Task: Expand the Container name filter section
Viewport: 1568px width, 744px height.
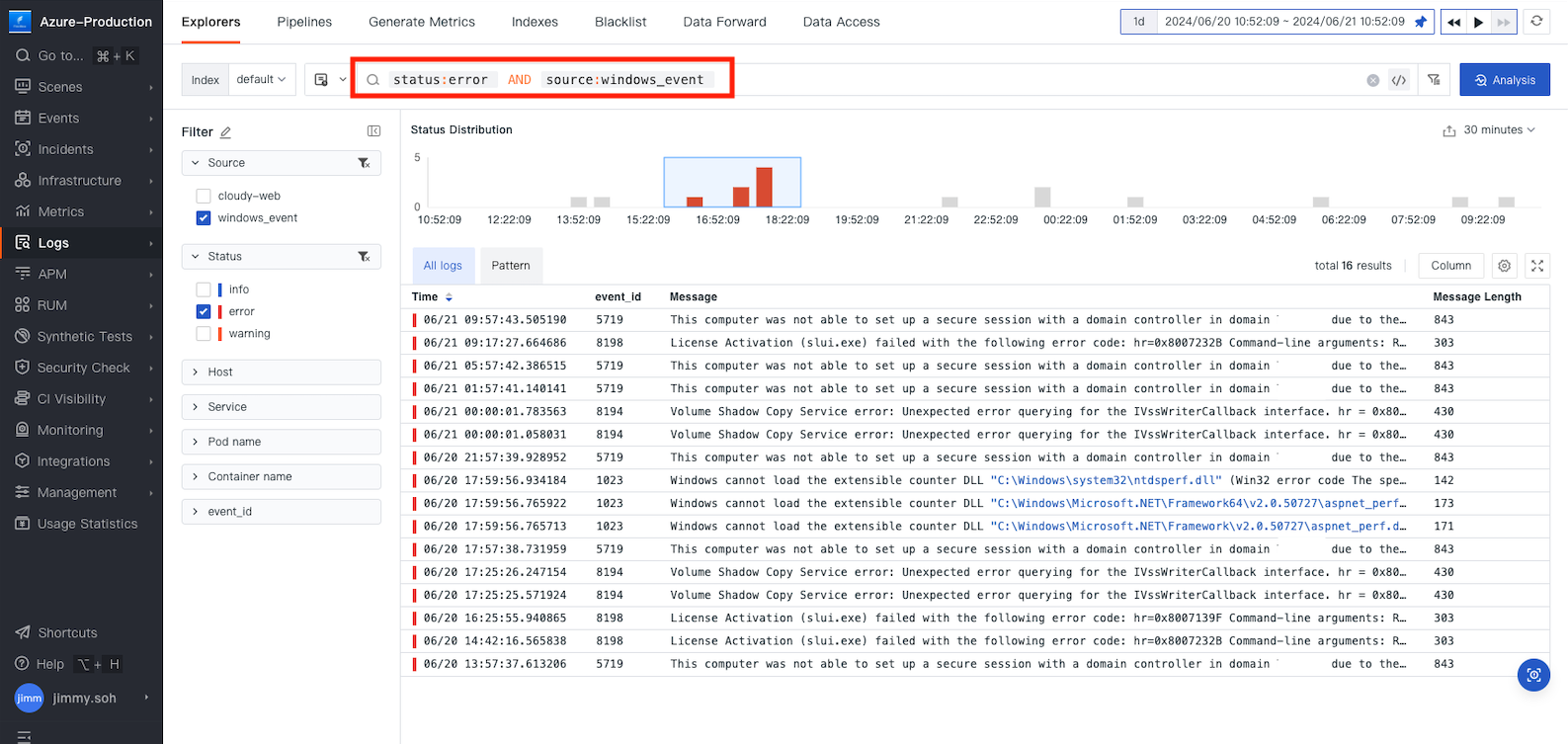Action: tap(282, 476)
